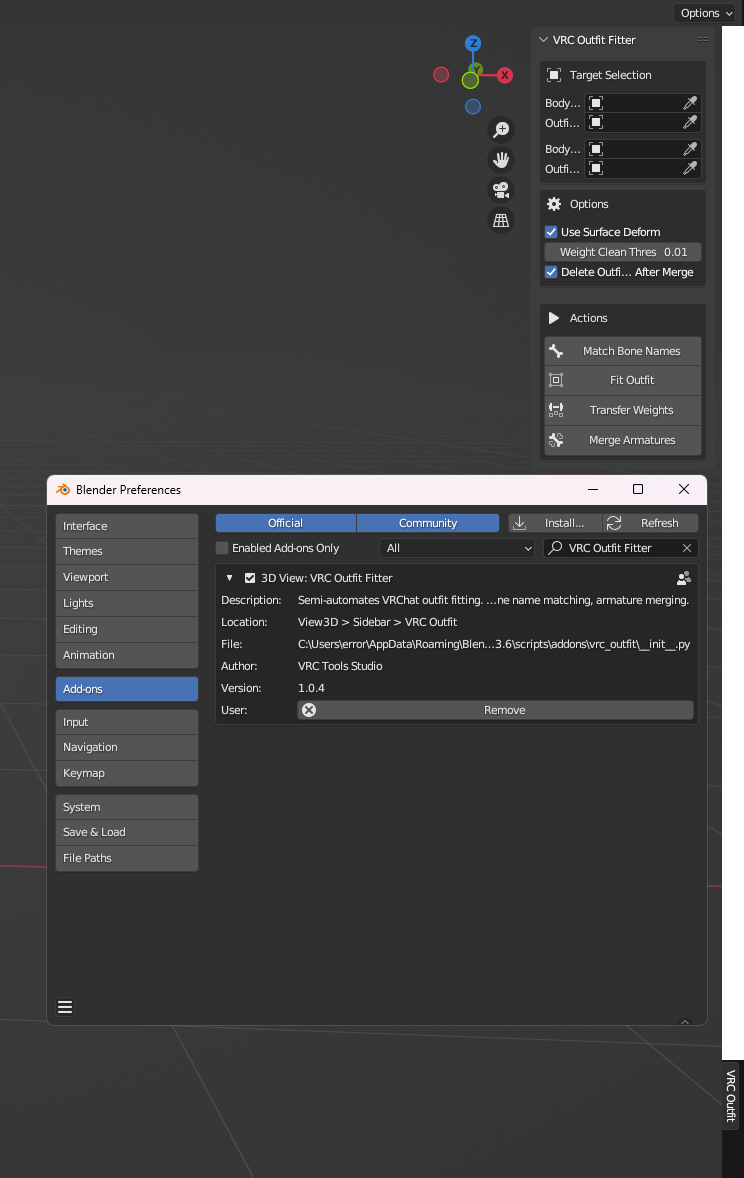Maximize the Blender Preferences window
Screen dimensions: 744x1178
click(638, 489)
